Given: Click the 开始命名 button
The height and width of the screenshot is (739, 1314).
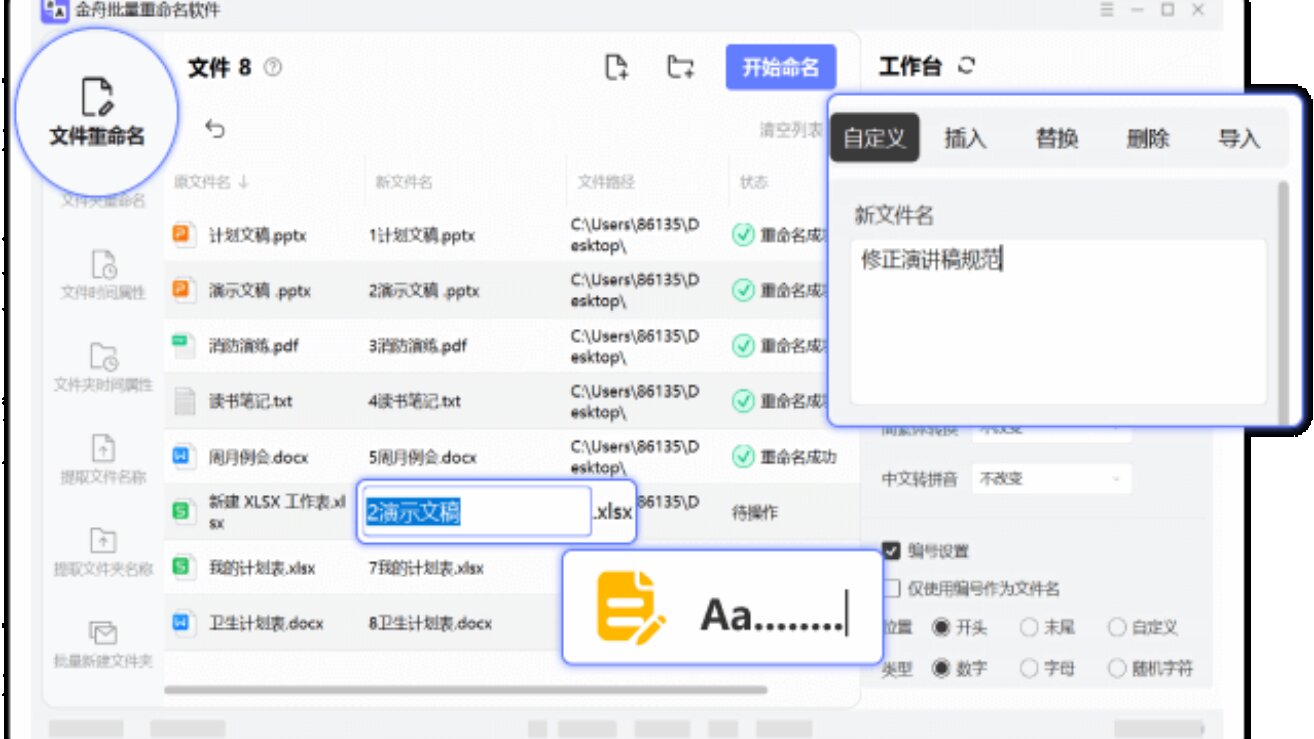Looking at the screenshot, I should pos(783,68).
